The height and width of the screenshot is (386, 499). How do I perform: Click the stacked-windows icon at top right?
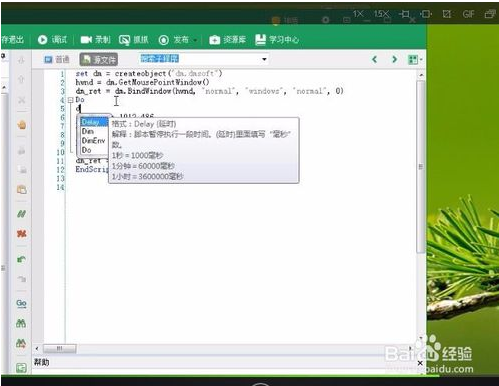pyautogui.click(x=490, y=14)
